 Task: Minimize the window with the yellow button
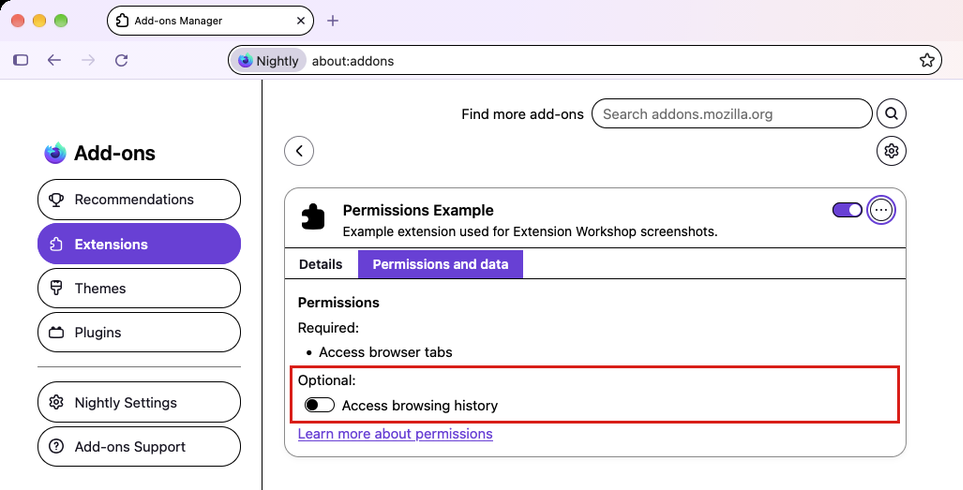pyautogui.click(x=39, y=21)
